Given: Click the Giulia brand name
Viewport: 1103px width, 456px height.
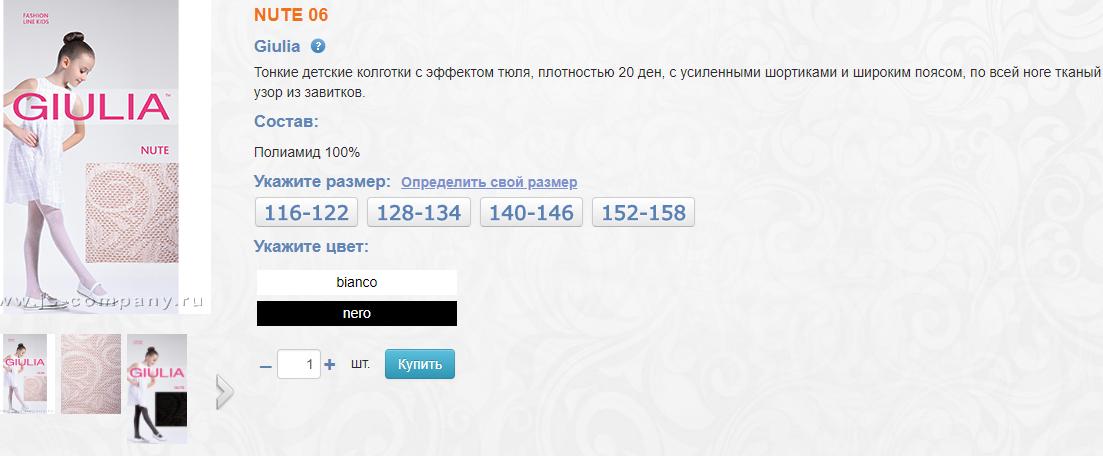Looking at the screenshot, I should coord(277,46).
